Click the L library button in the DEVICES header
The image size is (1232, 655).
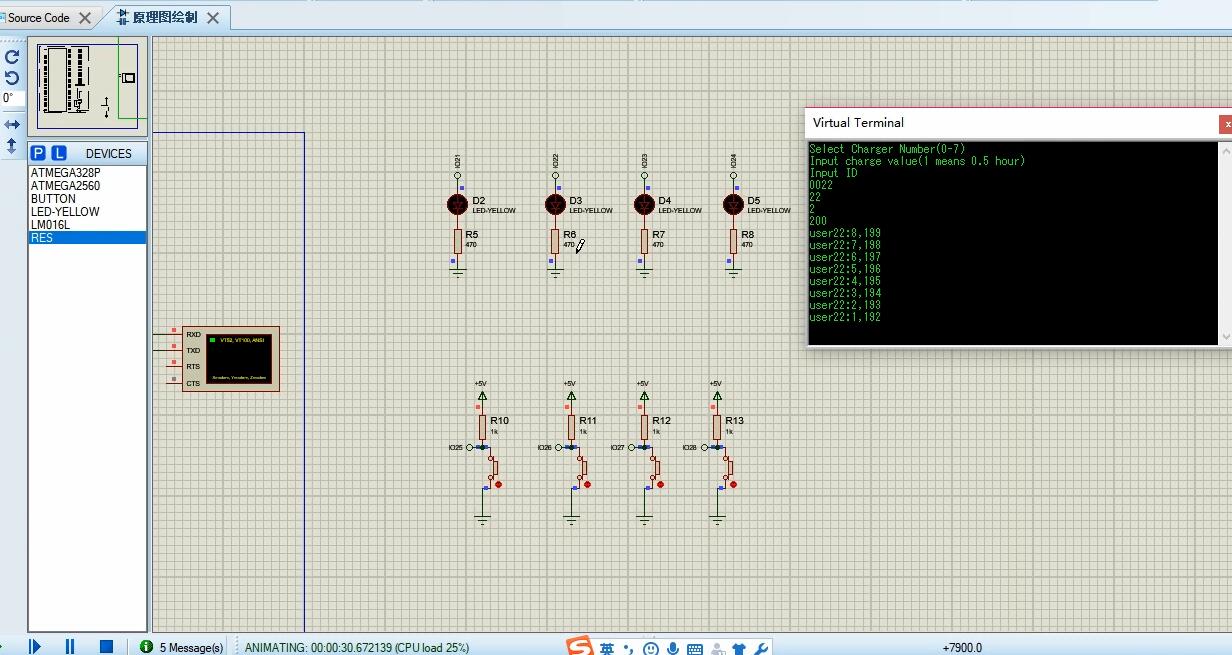pyautogui.click(x=59, y=153)
